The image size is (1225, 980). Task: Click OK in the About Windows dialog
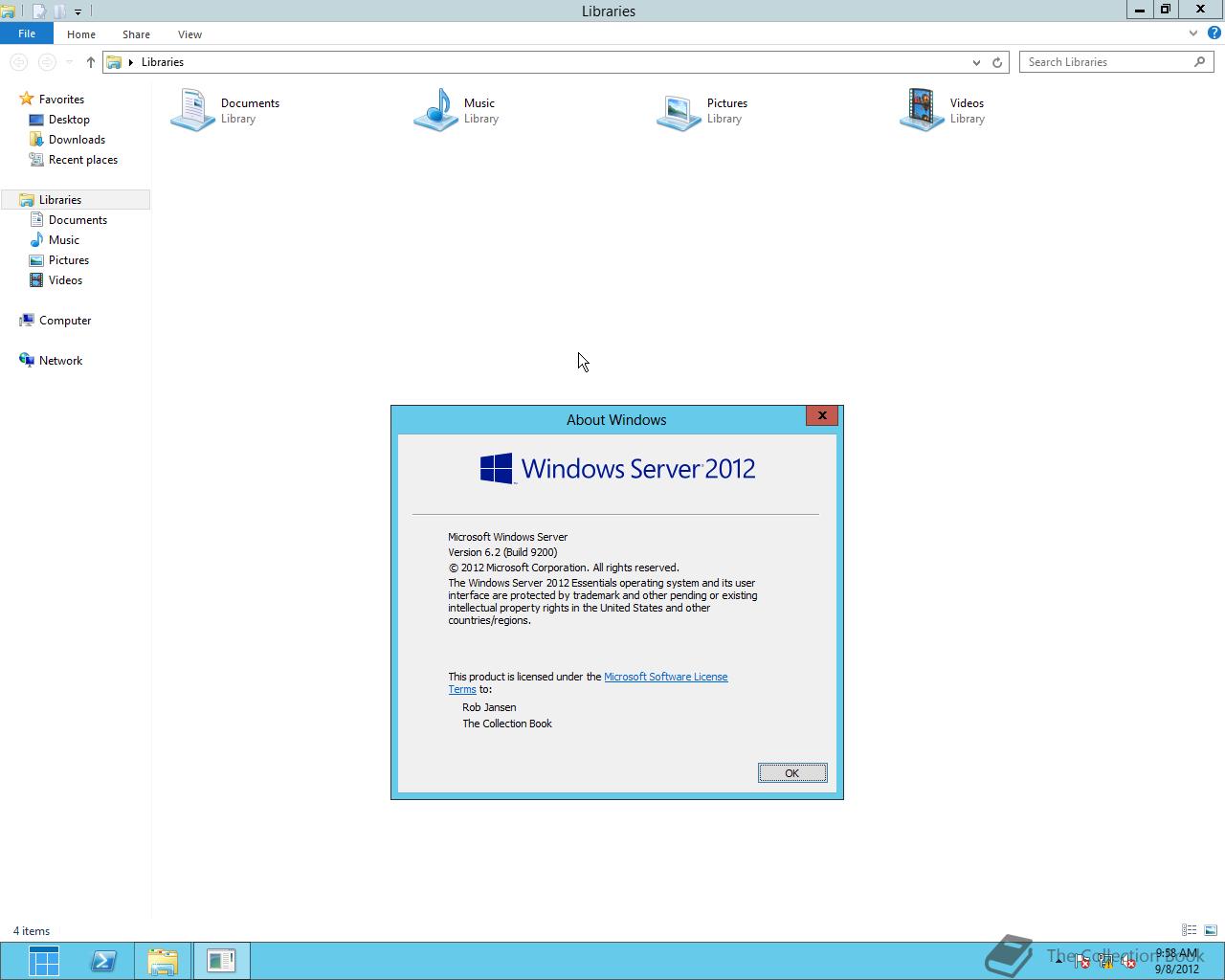[x=792, y=773]
